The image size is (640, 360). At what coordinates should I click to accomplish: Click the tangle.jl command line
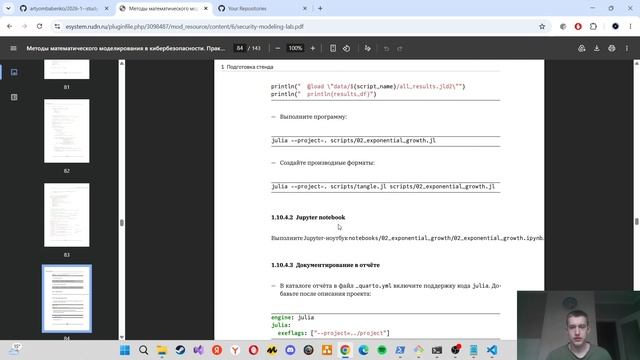[383, 187]
